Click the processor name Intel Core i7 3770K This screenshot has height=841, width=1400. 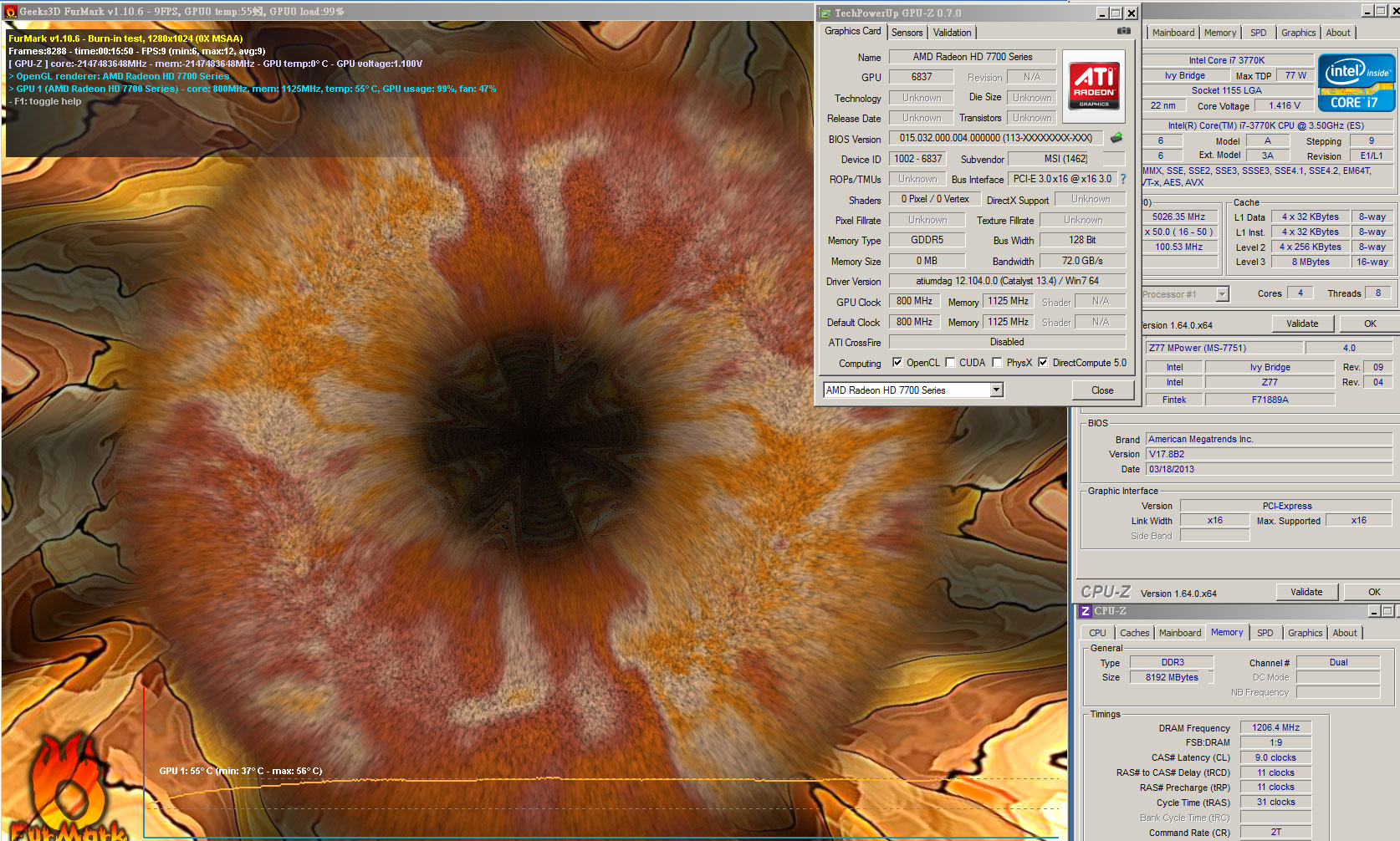tap(1227, 60)
